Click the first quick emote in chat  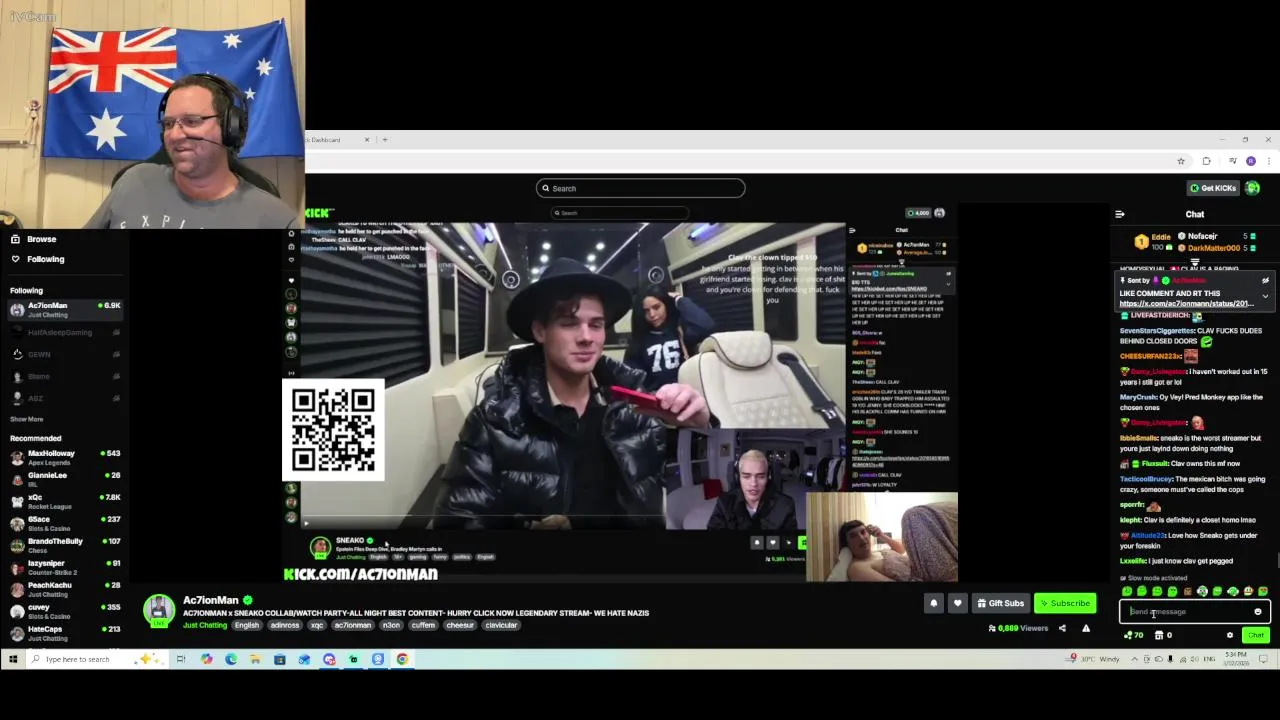tap(1127, 592)
